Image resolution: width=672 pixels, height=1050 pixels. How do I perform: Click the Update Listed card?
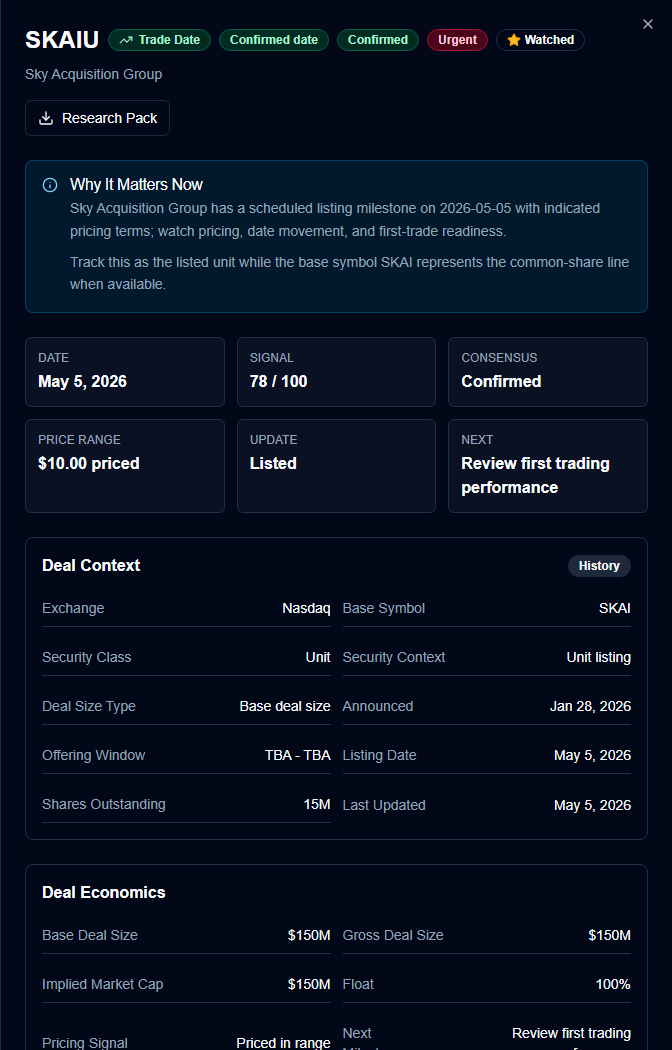(336, 466)
